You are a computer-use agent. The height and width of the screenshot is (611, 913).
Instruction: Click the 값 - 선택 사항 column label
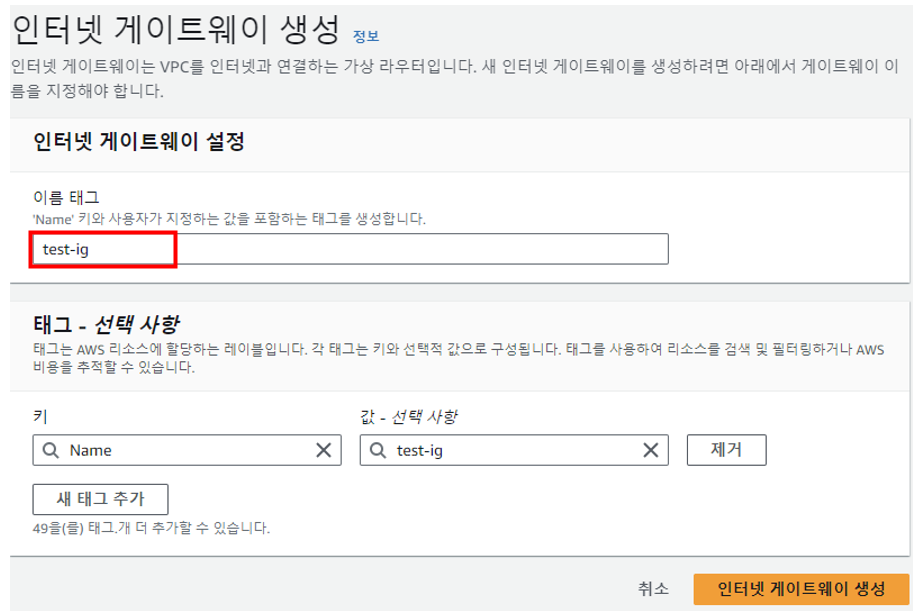coord(409,417)
